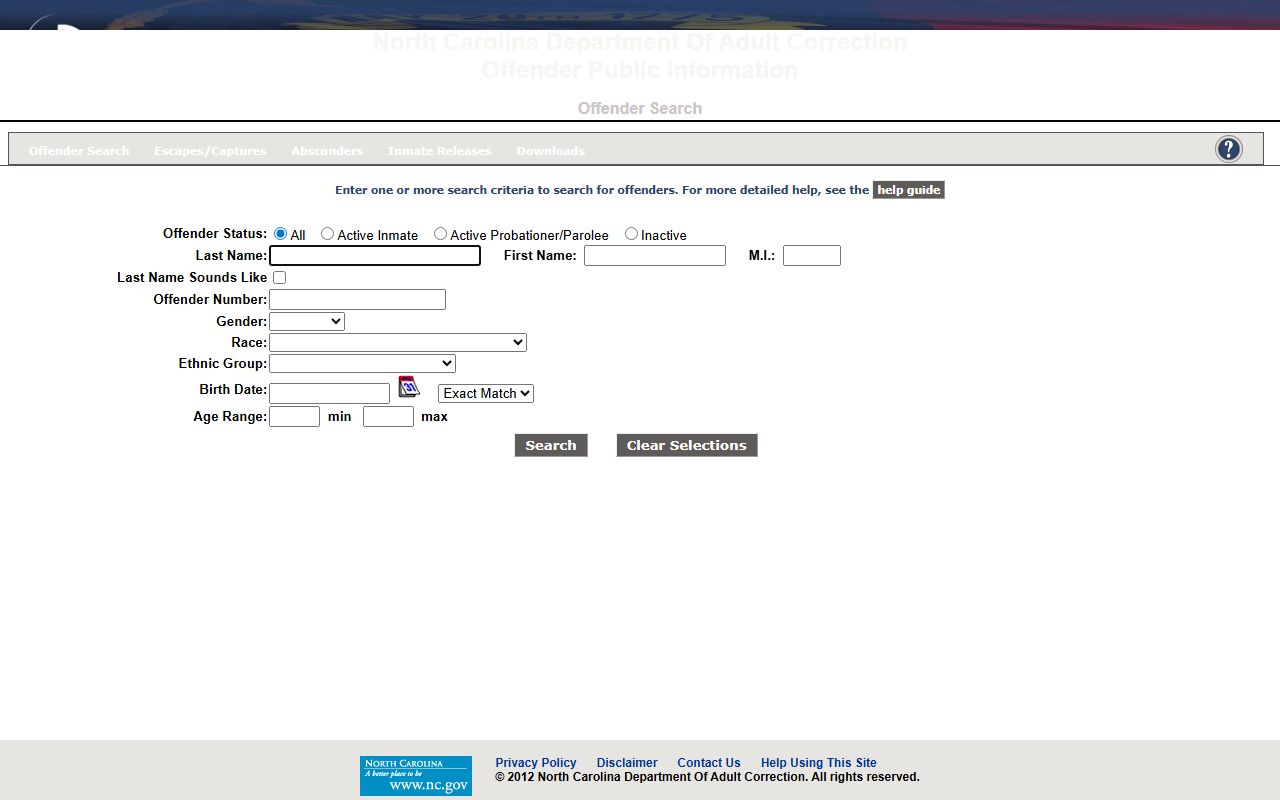Click the Age Range min field
Image resolution: width=1280 pixels, height=800 pixels.
294,417
